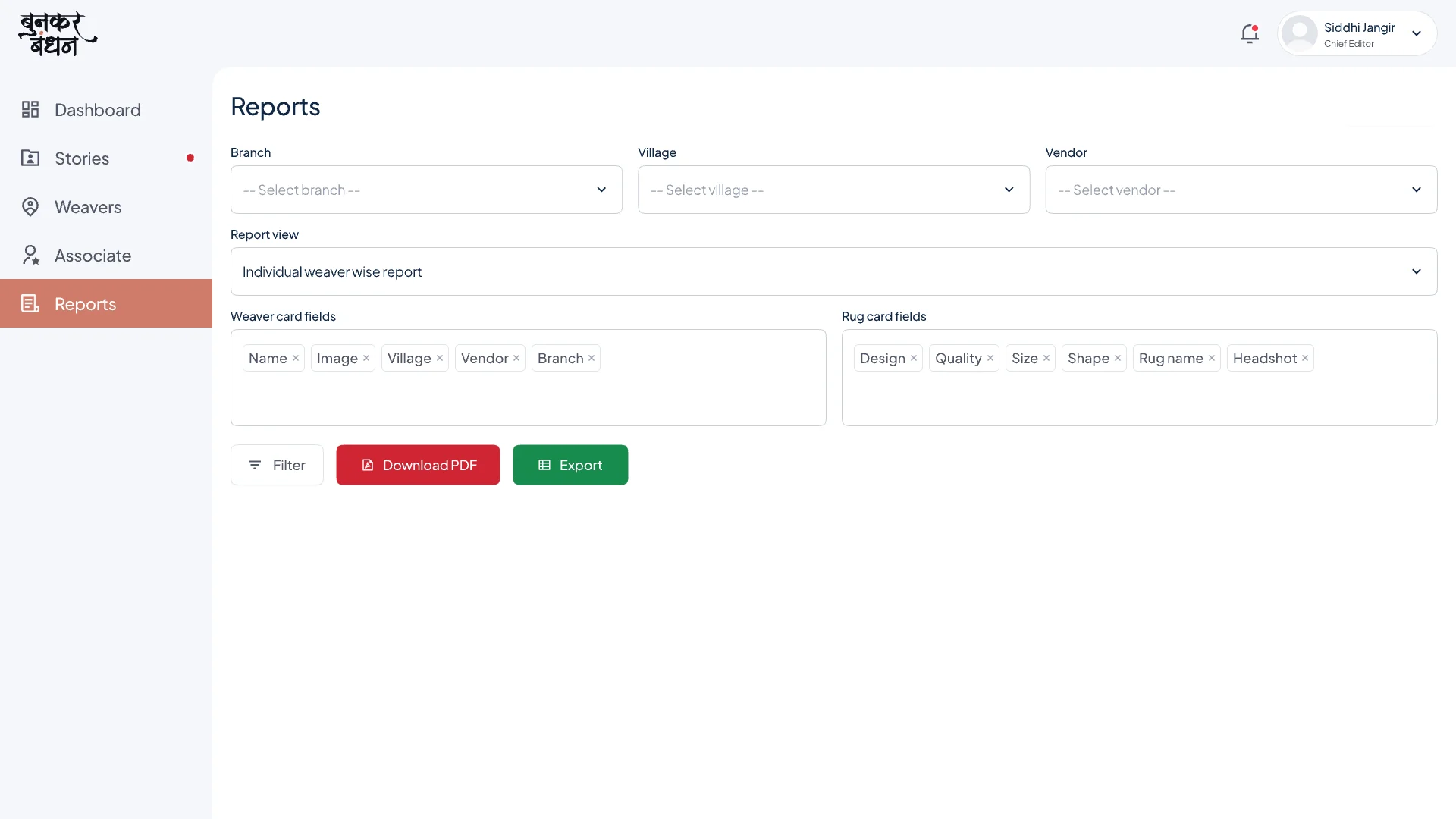Open the notifications bell
Image resolution: width=1456 pixels, height=819 pixels.
click(x=1250, y=34)
